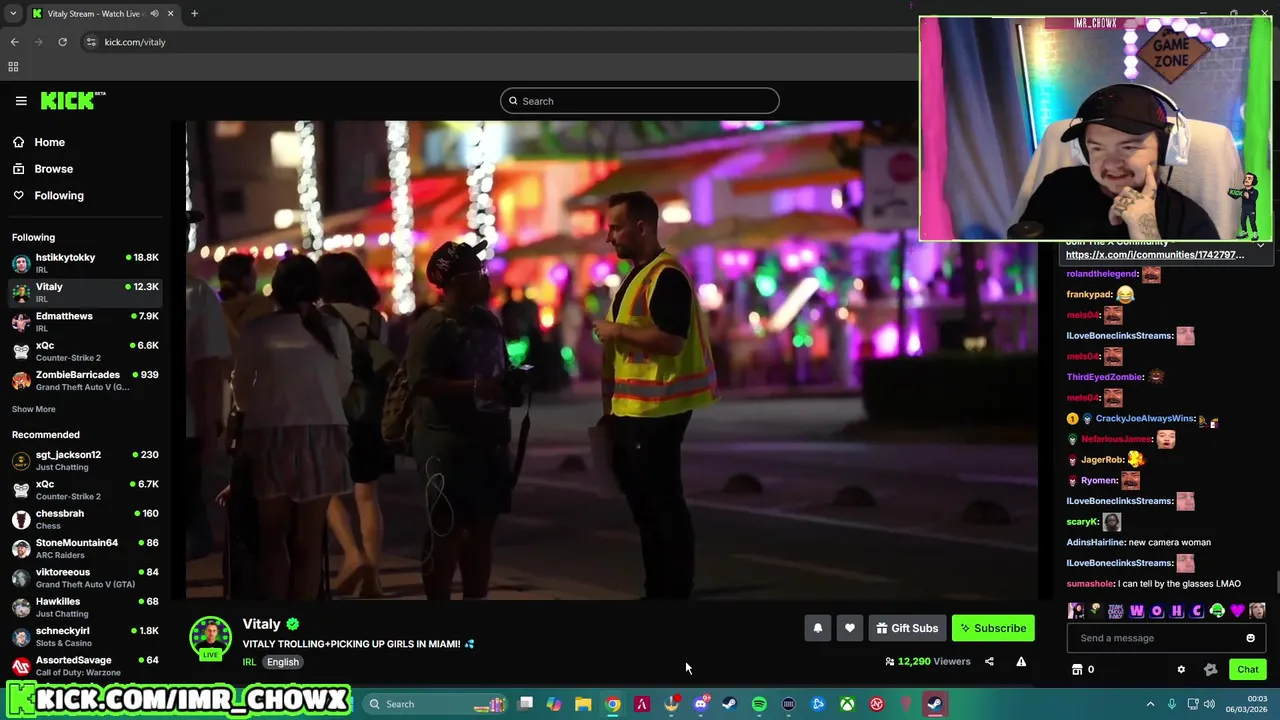Open a new browser tab
Image resolution: width=1280 pixels, height=720 pixels.
(194, 14)
